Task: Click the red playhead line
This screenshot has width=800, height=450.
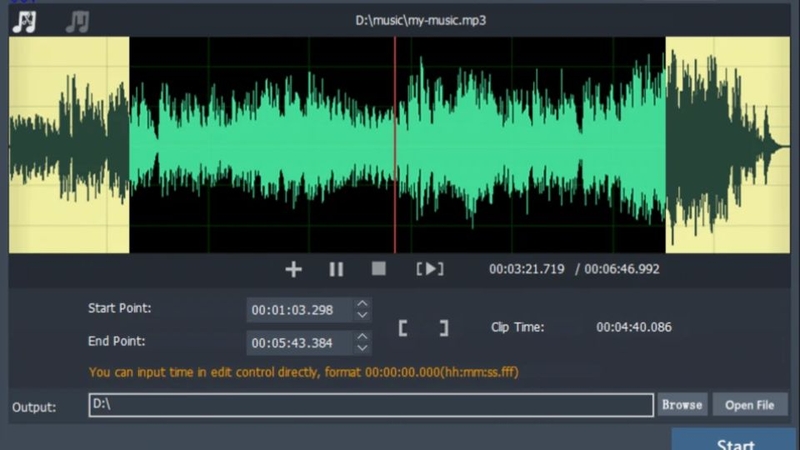Action: coord(395,144)
